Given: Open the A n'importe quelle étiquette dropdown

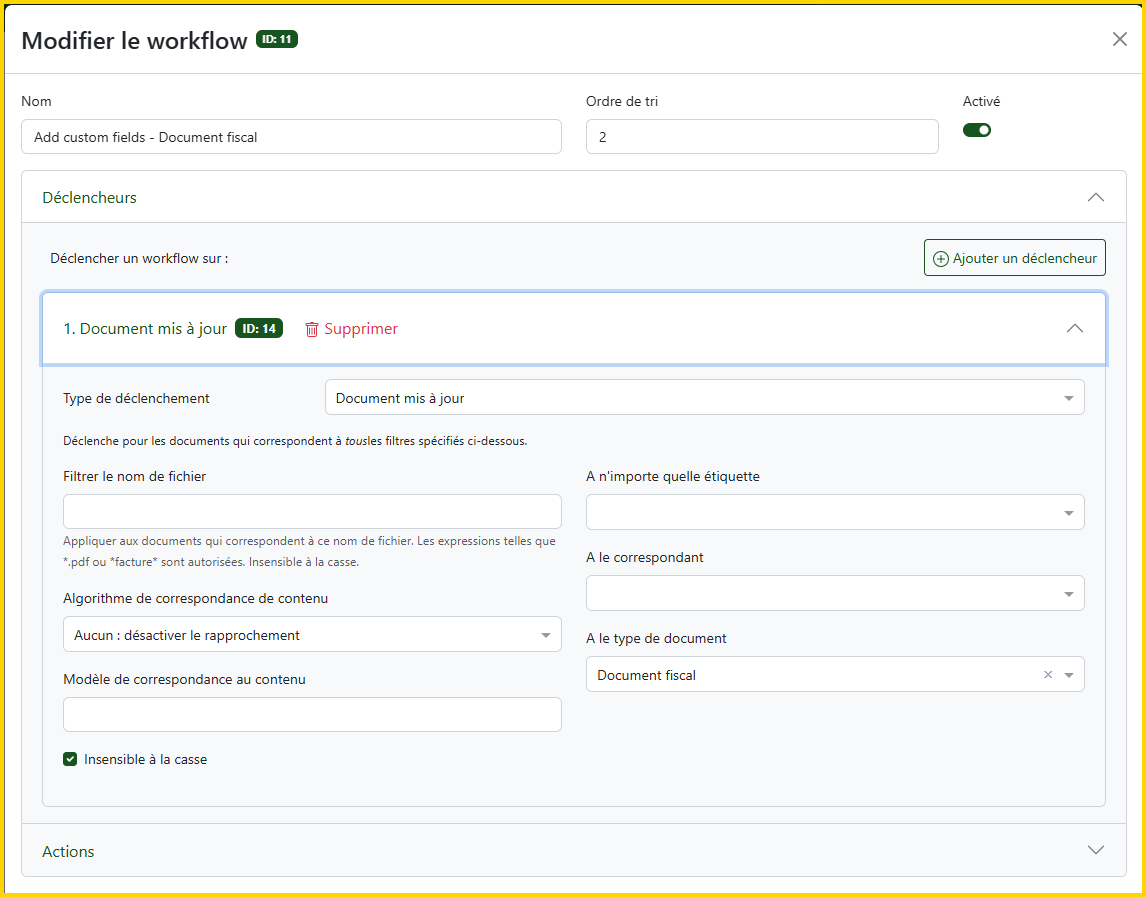Looking at the screenshot, I should tap(834, 512).
